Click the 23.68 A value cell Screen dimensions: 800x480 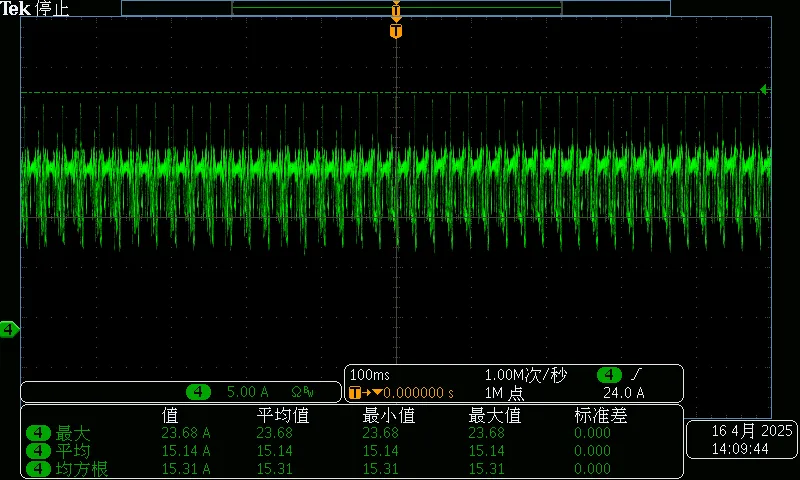click(x=186, y=433)
